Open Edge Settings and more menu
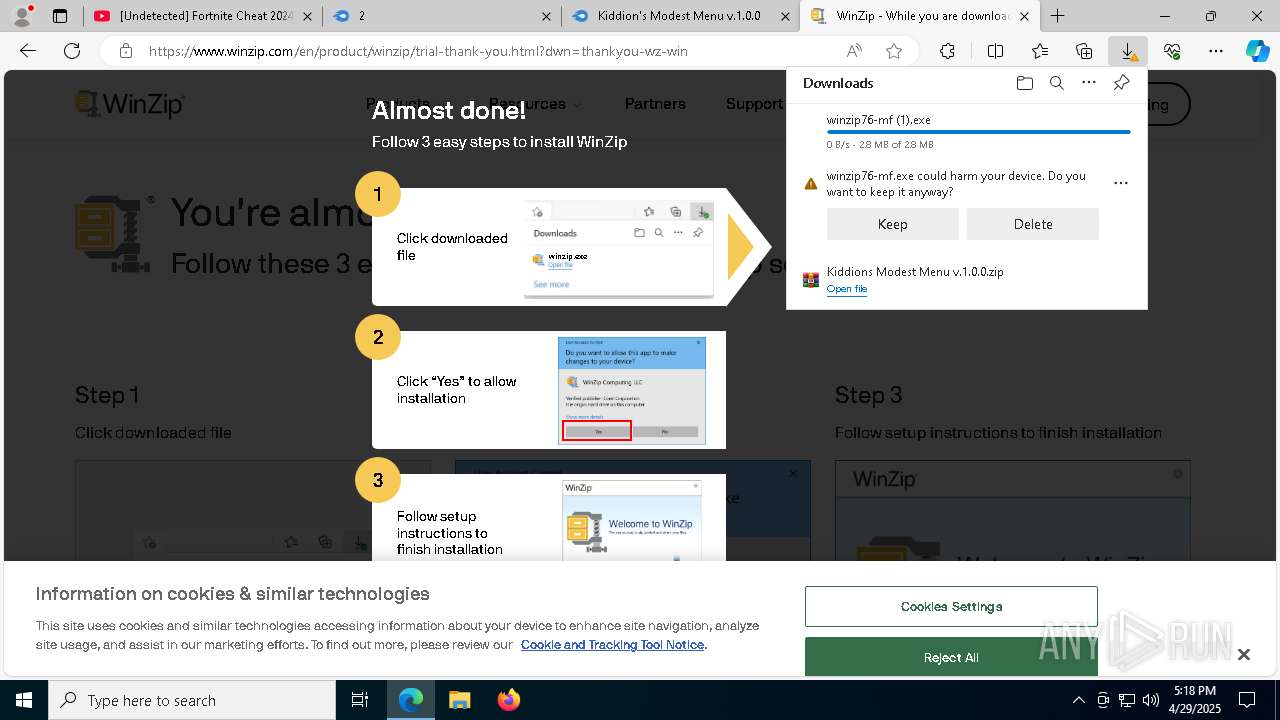Viewport: 1280px width, 720px height. coord(1216,51)
